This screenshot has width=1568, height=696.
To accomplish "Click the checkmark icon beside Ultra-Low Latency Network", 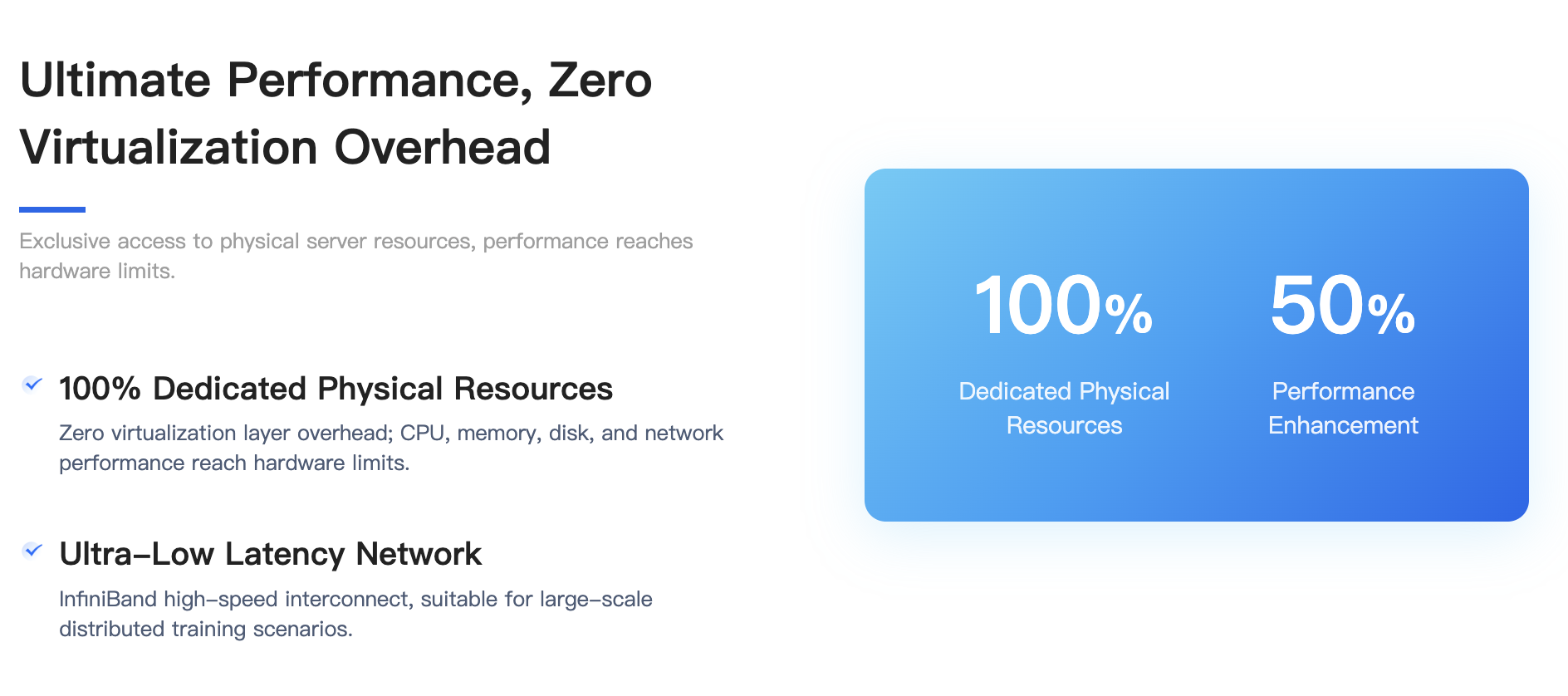I will 32,550.
